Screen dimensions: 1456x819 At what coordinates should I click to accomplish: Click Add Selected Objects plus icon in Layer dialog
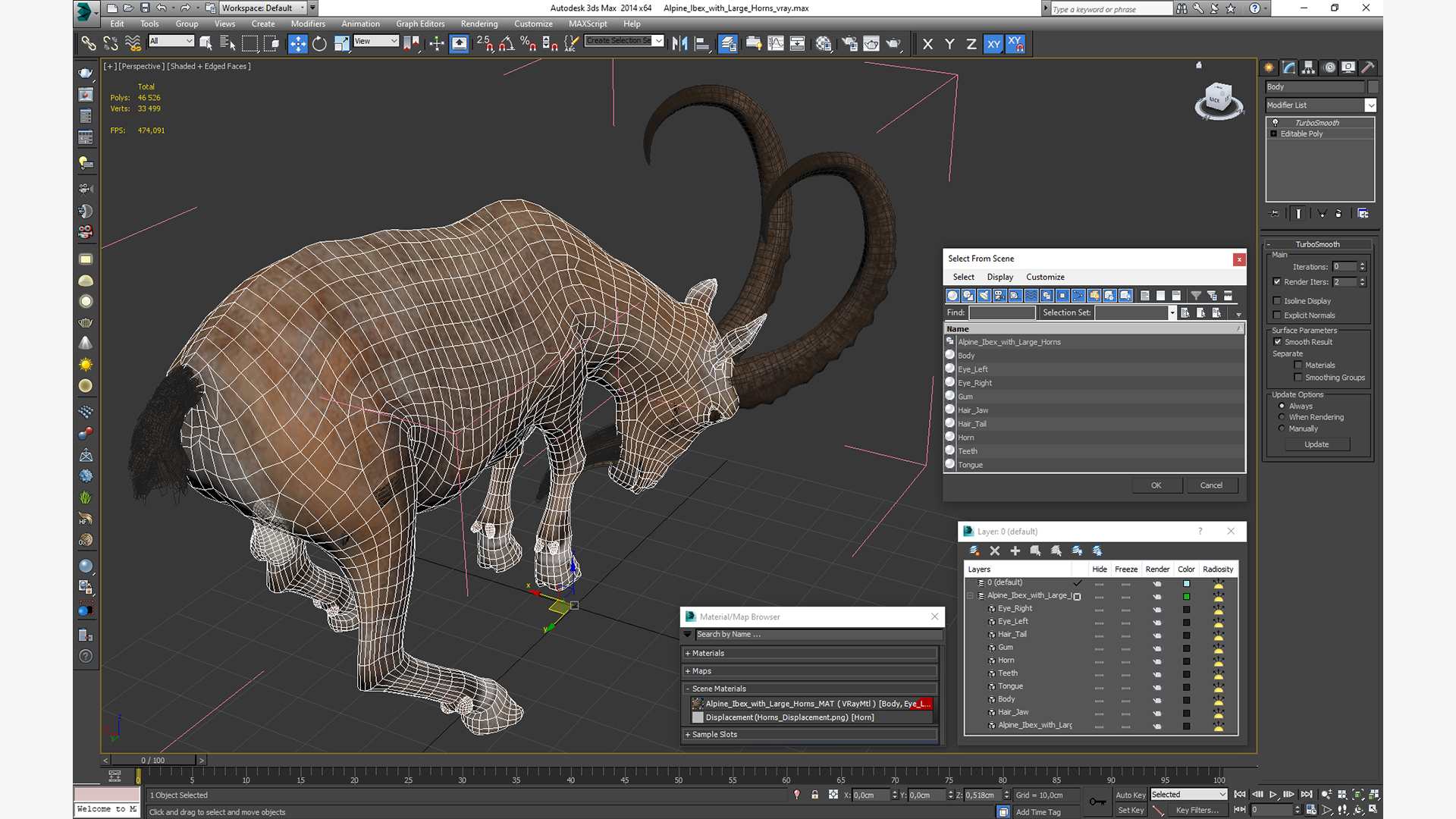click(x=1015, y=551)
